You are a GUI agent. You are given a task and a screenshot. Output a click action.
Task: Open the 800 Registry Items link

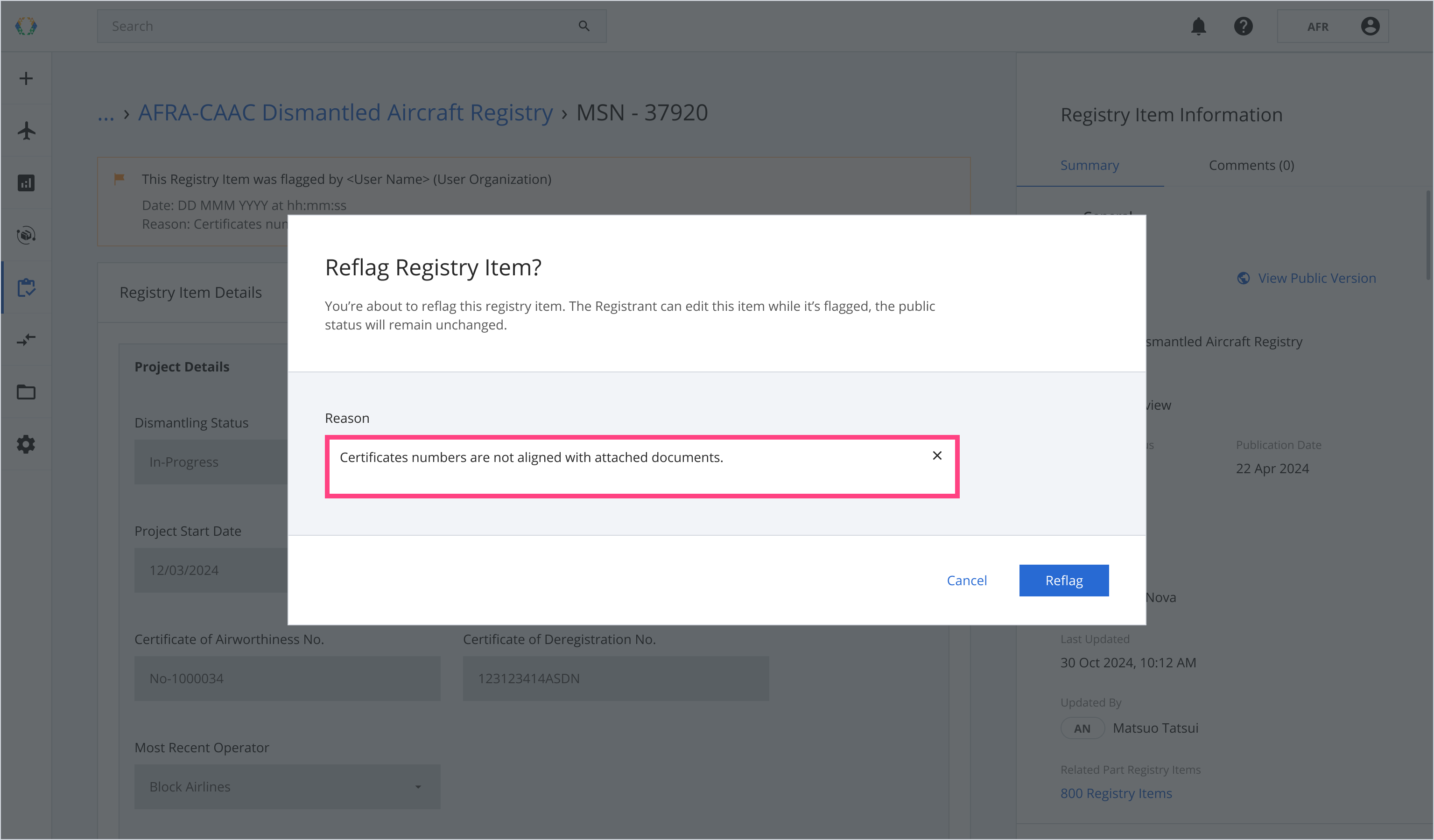coord(1116,793)
